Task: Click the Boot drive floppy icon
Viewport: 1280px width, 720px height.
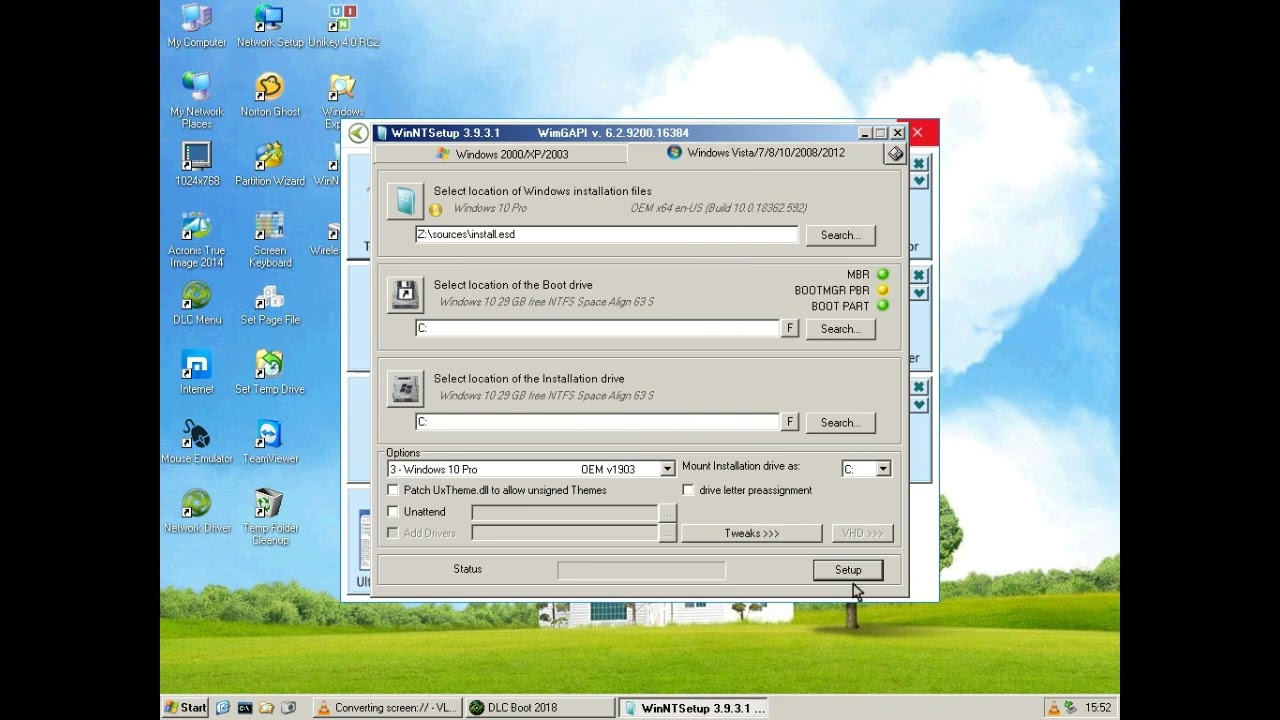Action: [x=405, y=294]
